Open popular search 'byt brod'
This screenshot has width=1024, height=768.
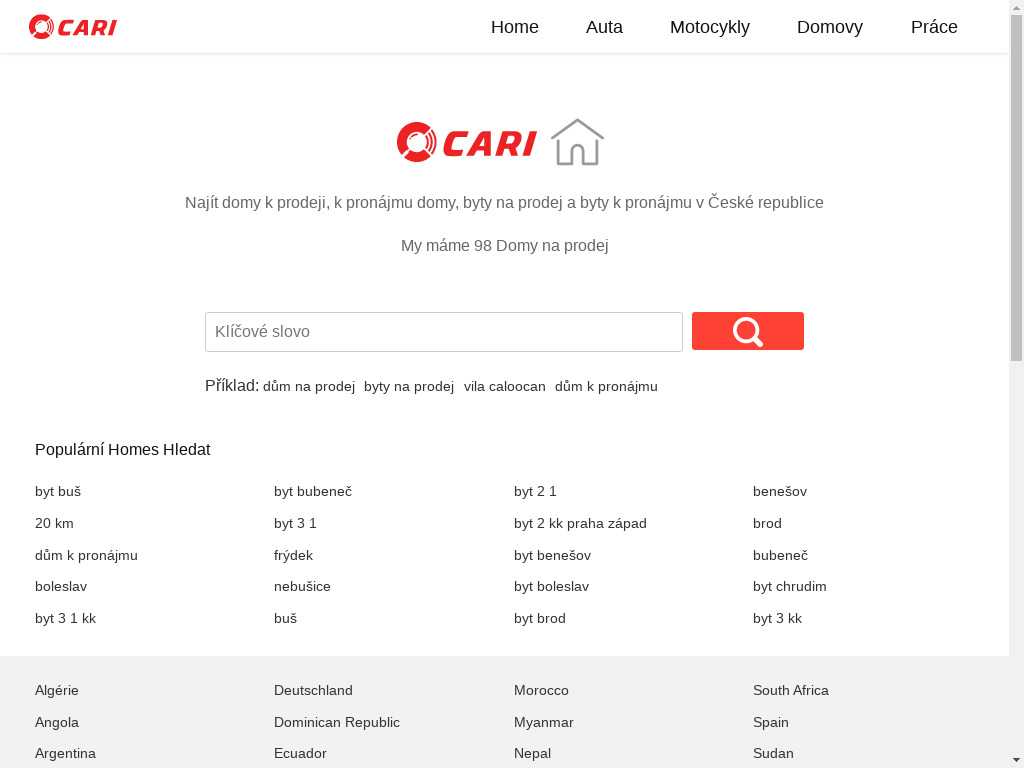[x=539, y=618]
